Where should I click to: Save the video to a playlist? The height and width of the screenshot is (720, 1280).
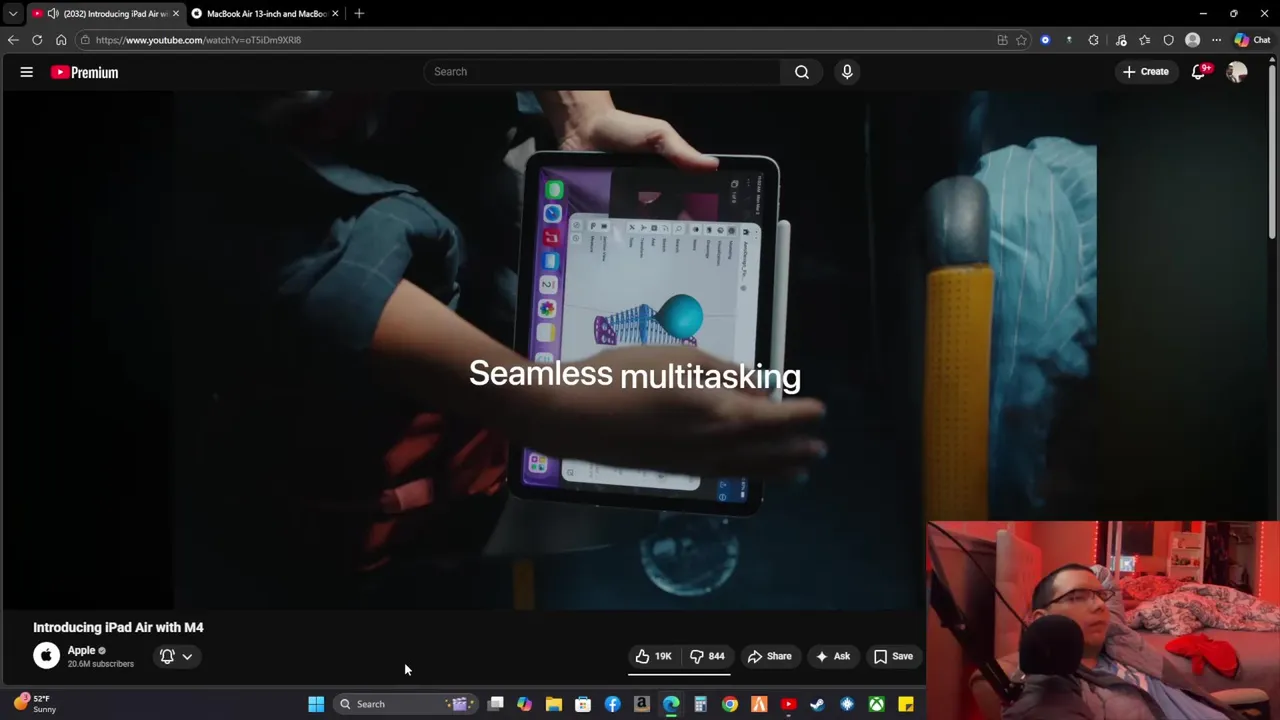[893, 656]
